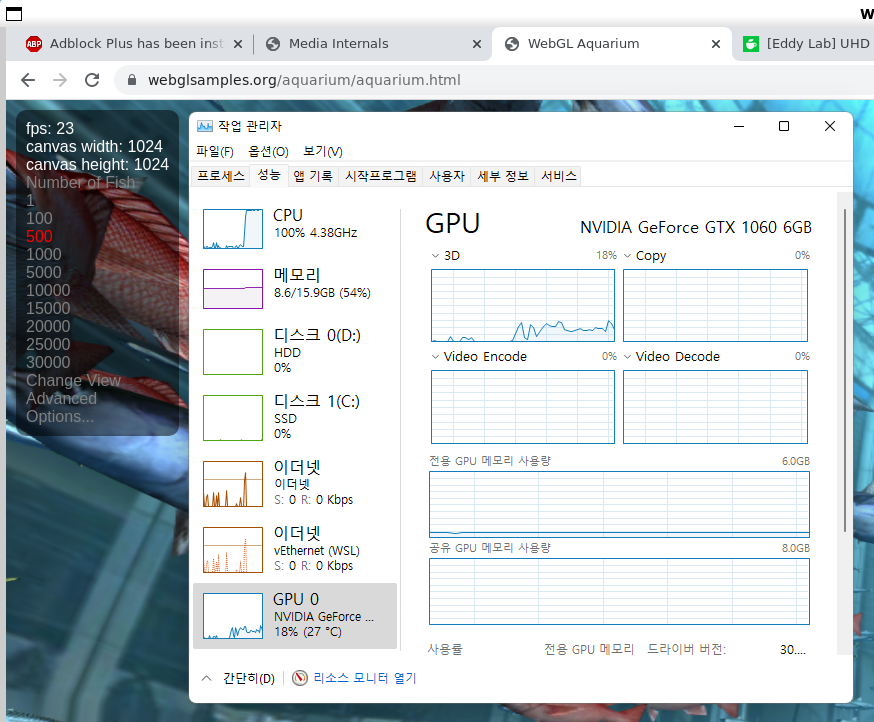Click the browser forward arrow

tap(60, 80)
